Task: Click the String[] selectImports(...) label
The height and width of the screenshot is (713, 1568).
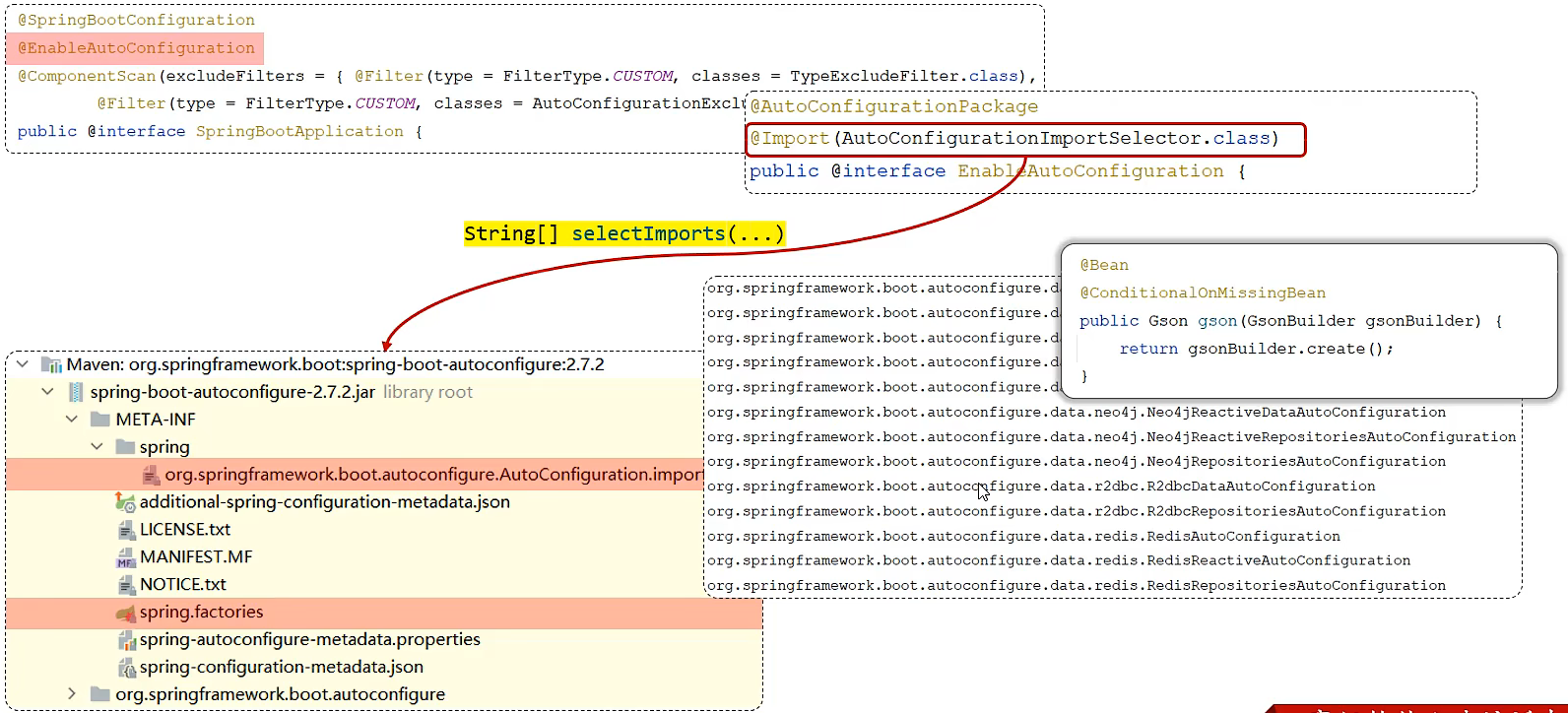Action: pyautogui.click(x=624, y=233)
